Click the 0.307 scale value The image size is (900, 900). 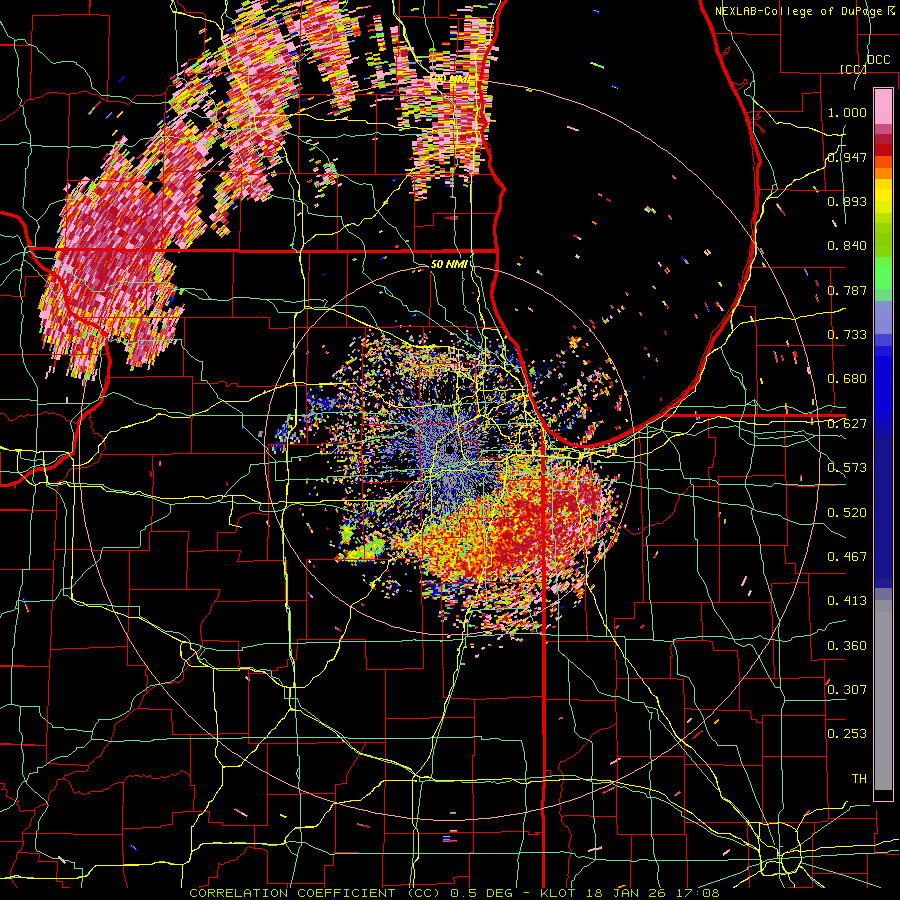click(847, 690)
